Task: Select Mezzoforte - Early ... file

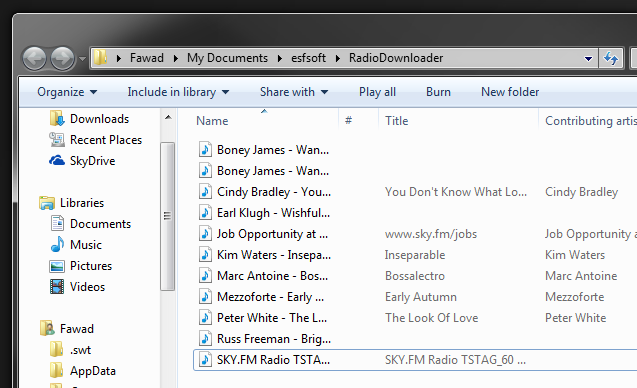Action: point(270,297)
